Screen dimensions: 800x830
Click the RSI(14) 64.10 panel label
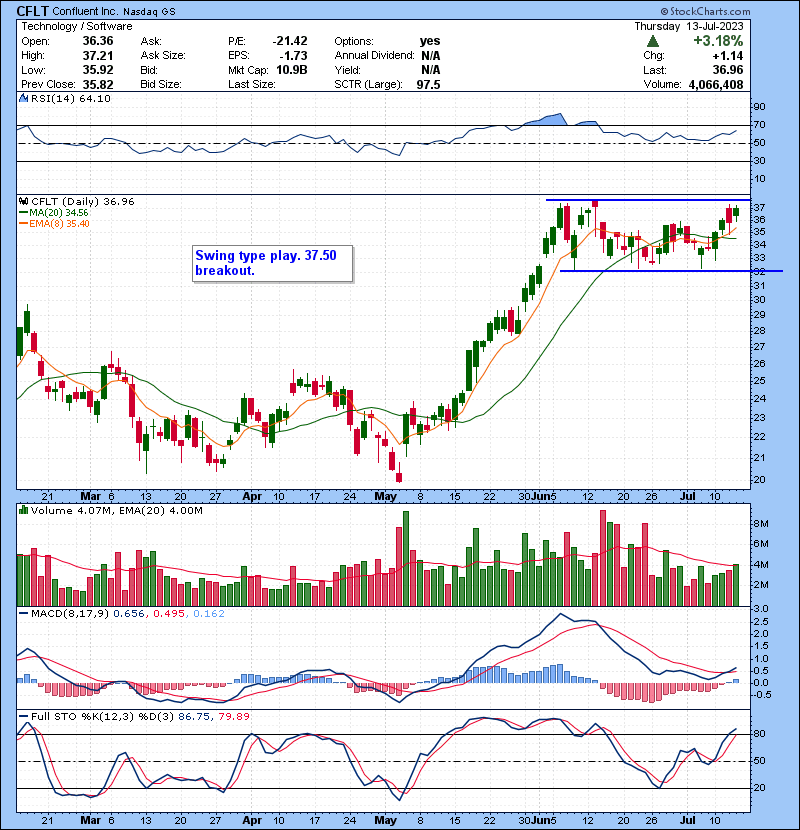70,98
